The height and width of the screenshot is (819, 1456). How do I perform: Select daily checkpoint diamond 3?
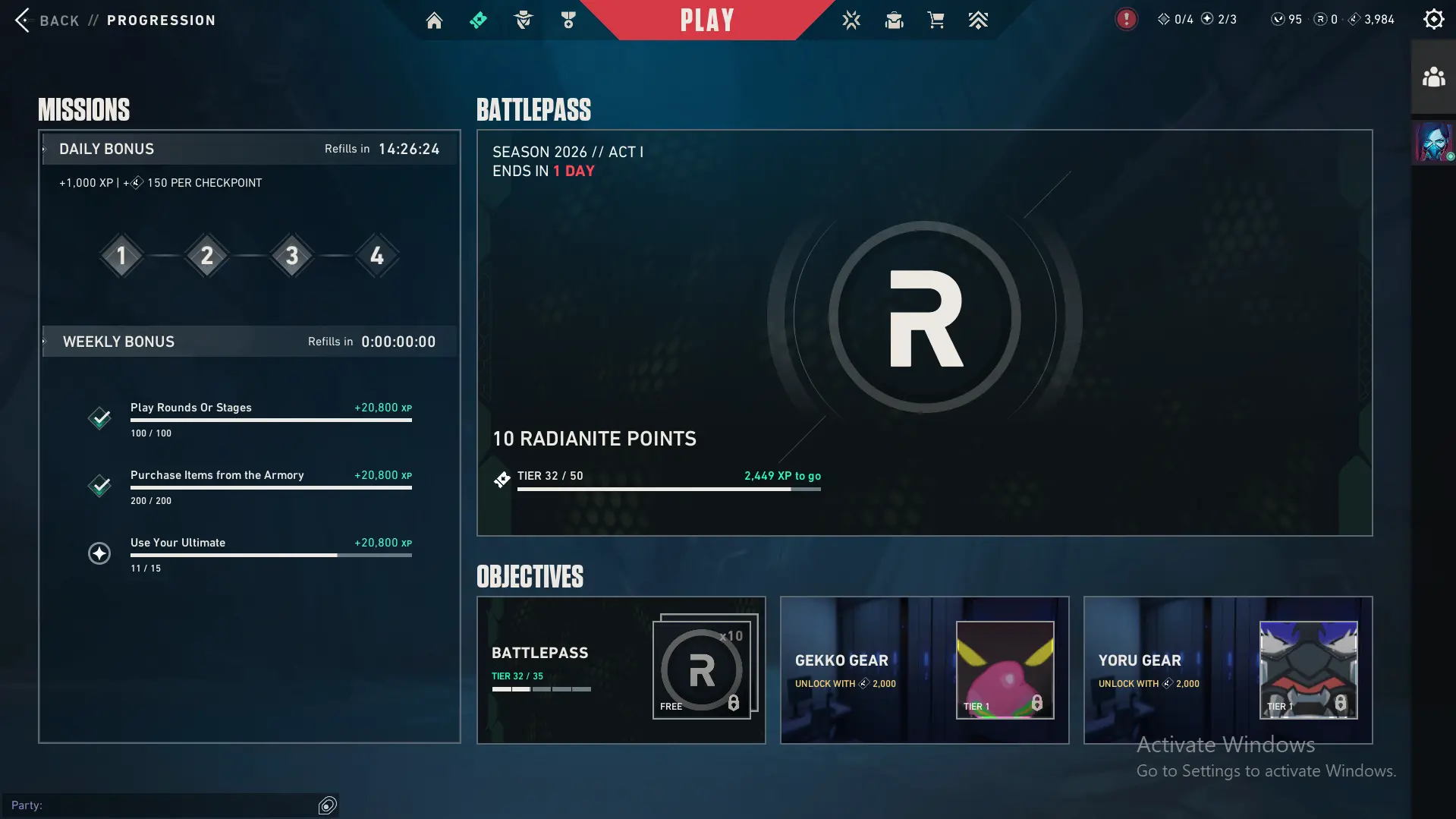point(291,256)
